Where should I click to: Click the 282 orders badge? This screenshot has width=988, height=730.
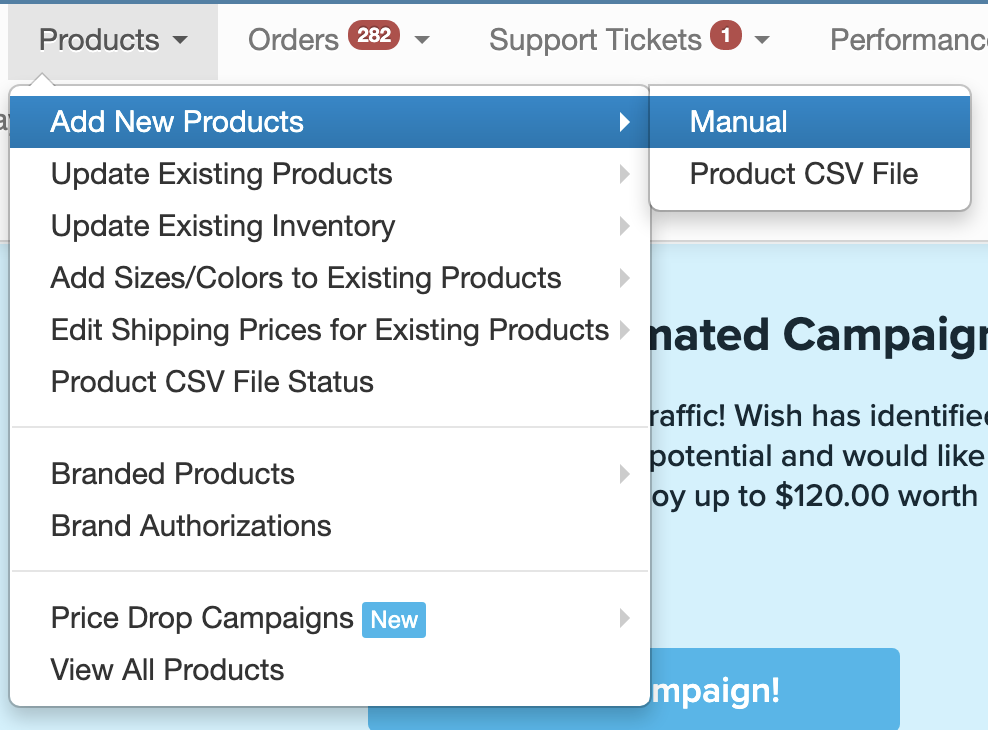(374, 36)
